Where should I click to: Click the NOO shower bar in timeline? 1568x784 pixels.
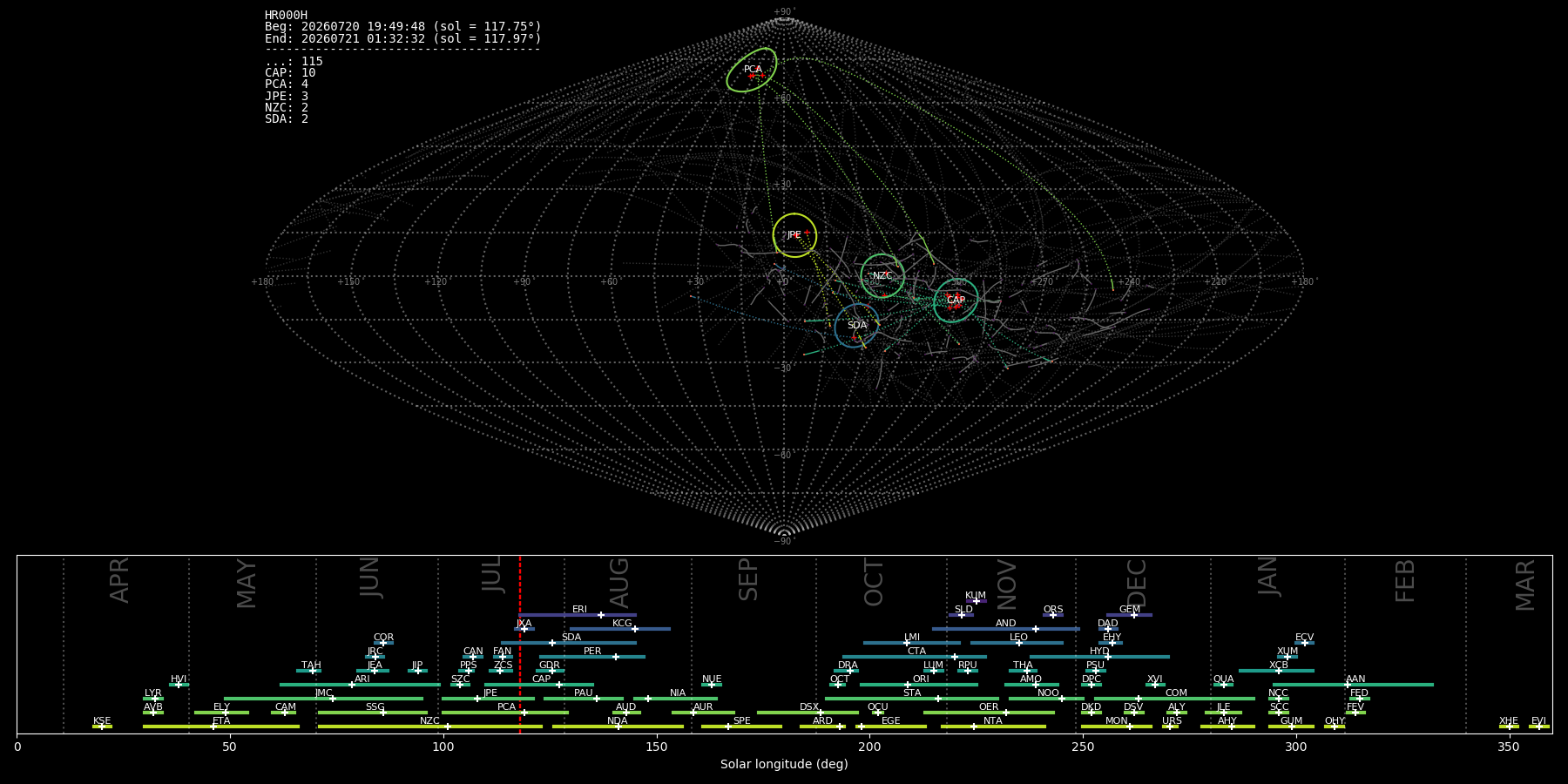point(1046,699)
